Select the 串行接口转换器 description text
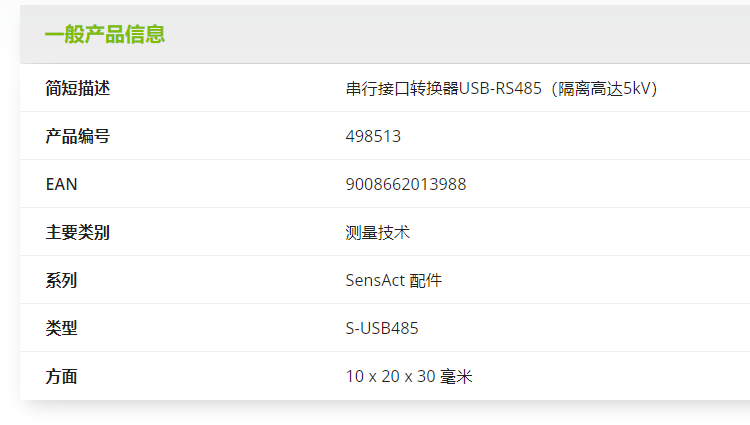This screenshot has height=425, width=750. tap(402, 88)
